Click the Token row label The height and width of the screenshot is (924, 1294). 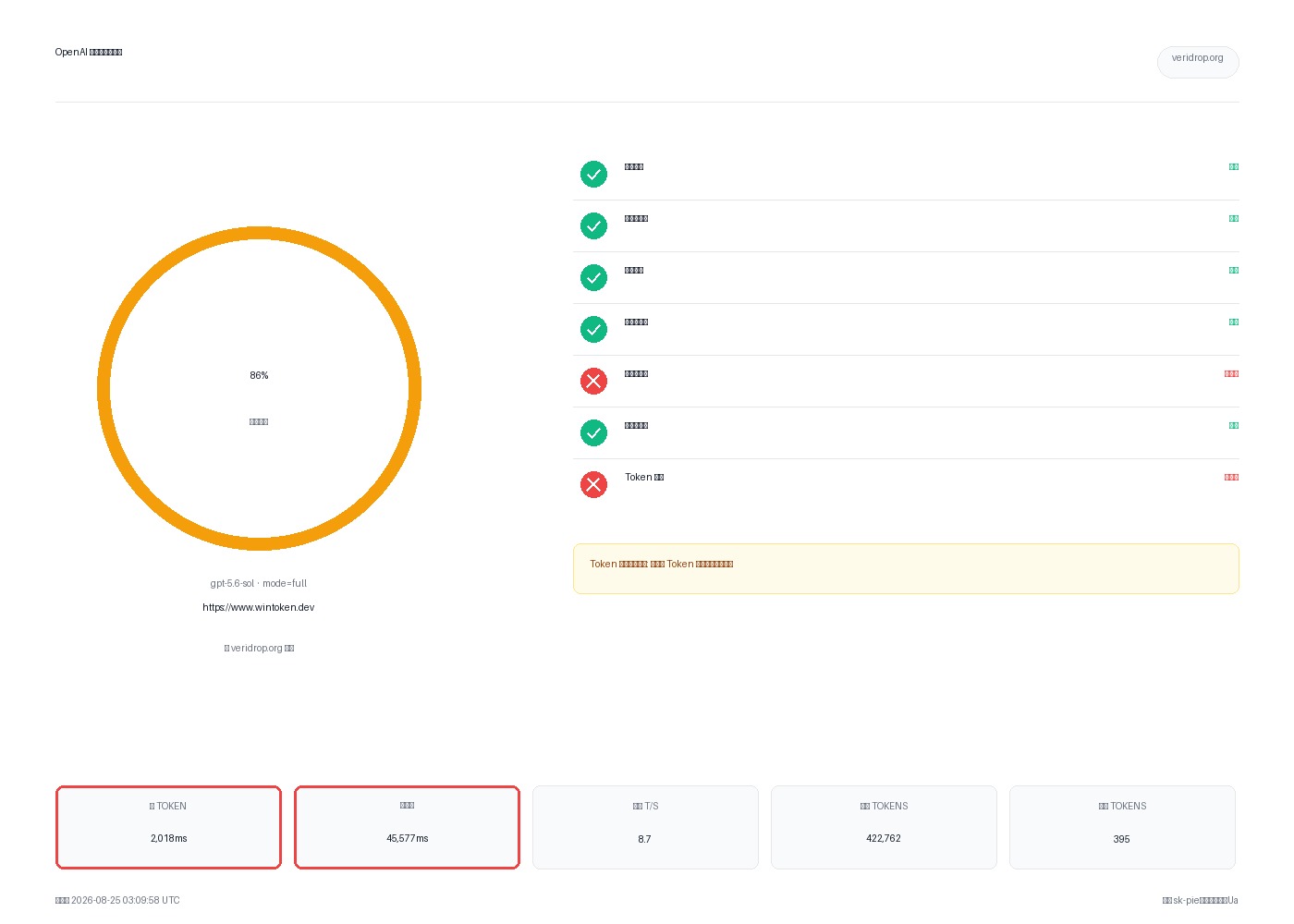click(644, 477)
